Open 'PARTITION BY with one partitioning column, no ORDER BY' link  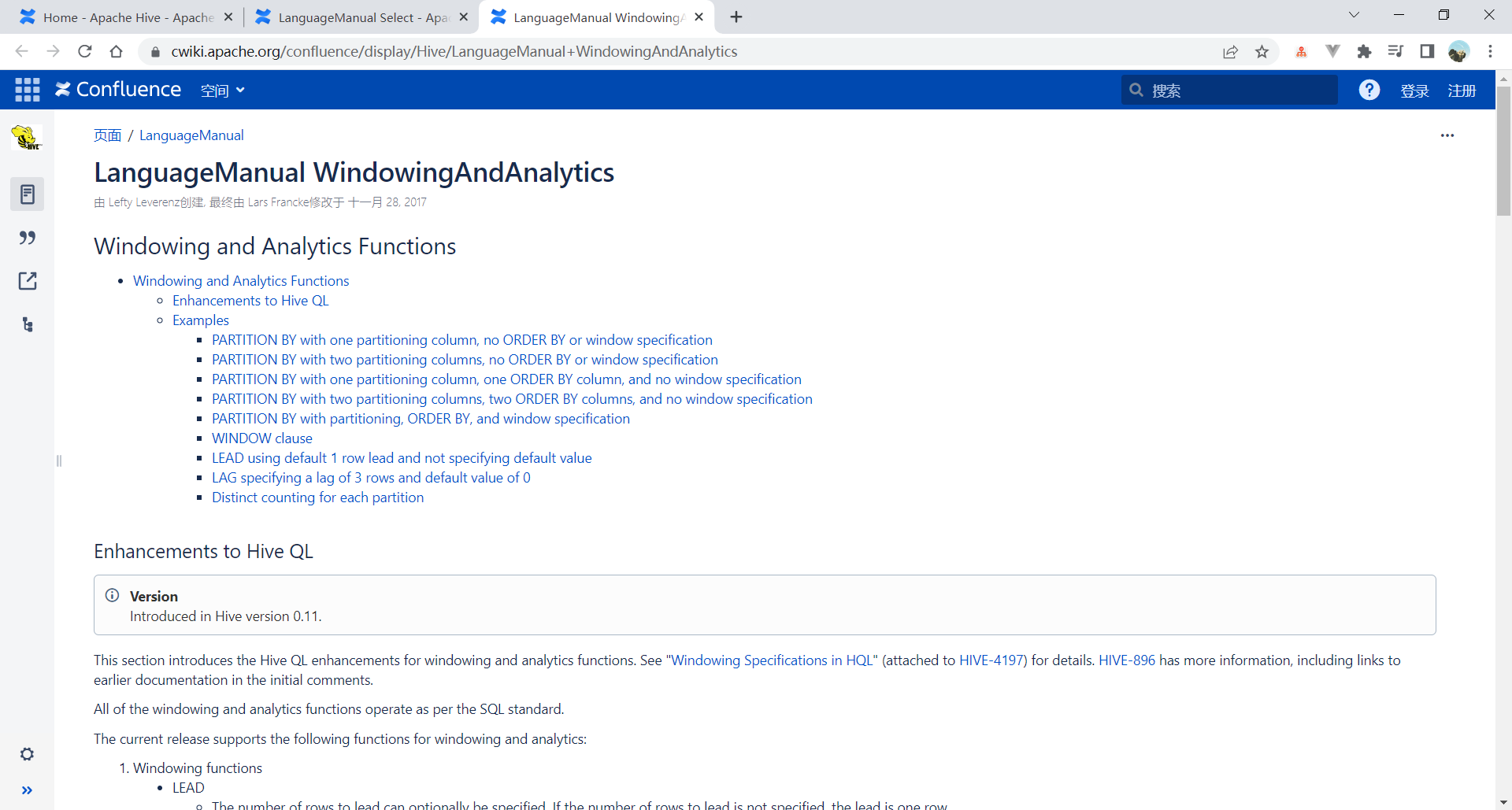pos(462,340)
